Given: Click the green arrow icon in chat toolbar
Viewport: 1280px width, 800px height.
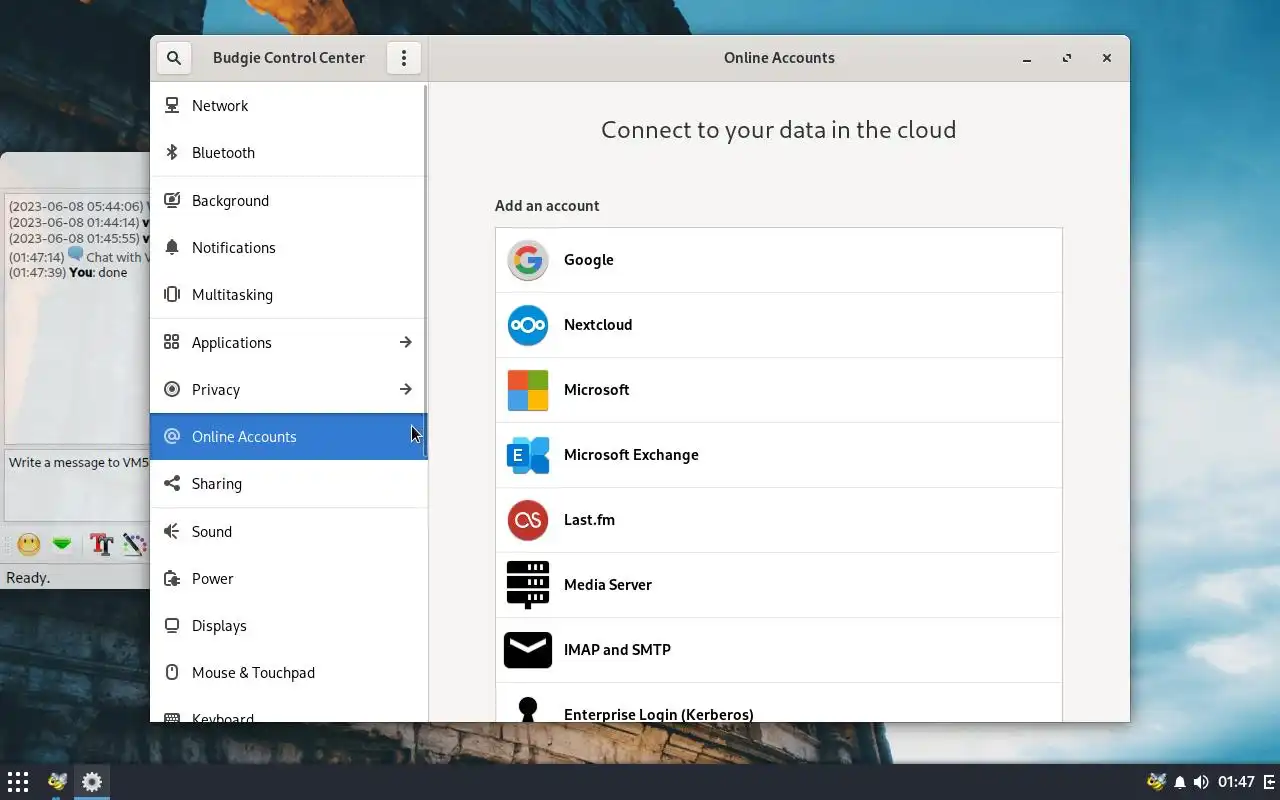Looking at the screenshot, I should click(62, 544).
